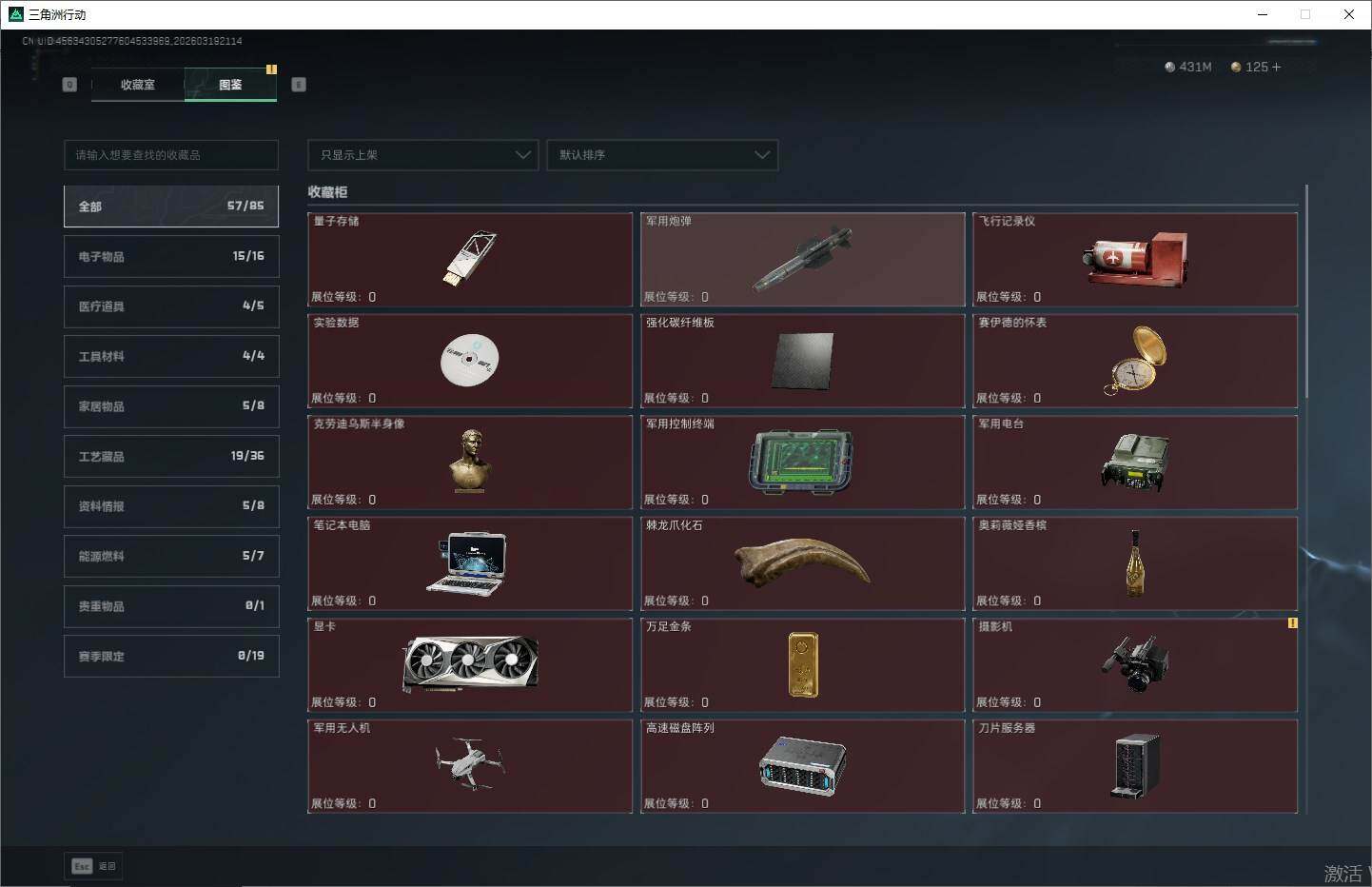This screenshot has height=887, width=1372.
Task: Select the 显卡 graphics card icon
Action: click(x=470, y=663)
